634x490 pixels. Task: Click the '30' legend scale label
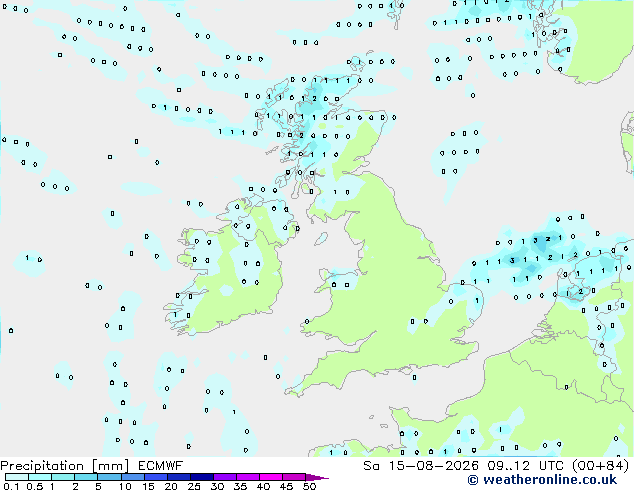point(217,486)
